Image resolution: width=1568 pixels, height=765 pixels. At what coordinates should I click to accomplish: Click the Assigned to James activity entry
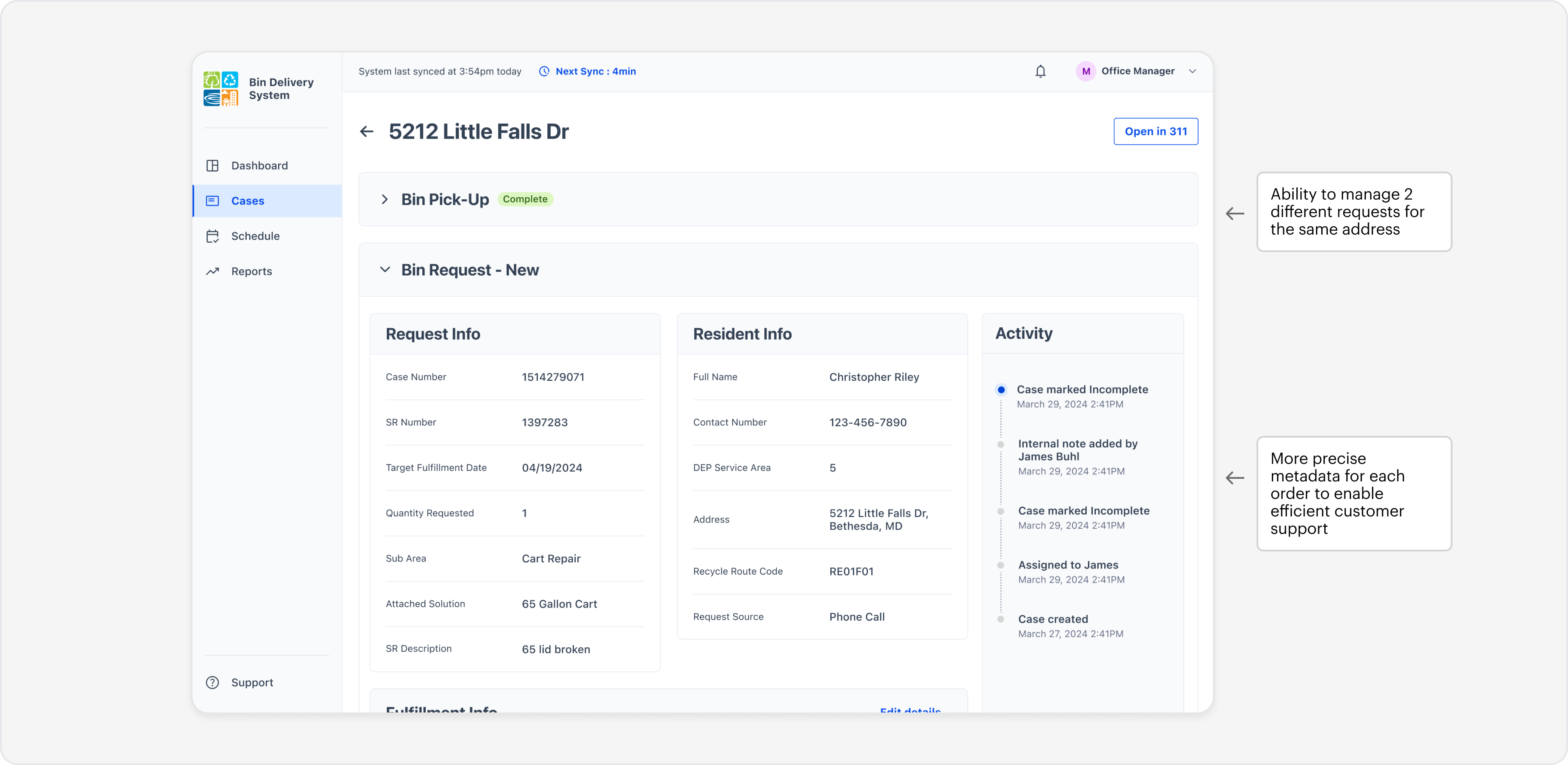click(1071, 572)
